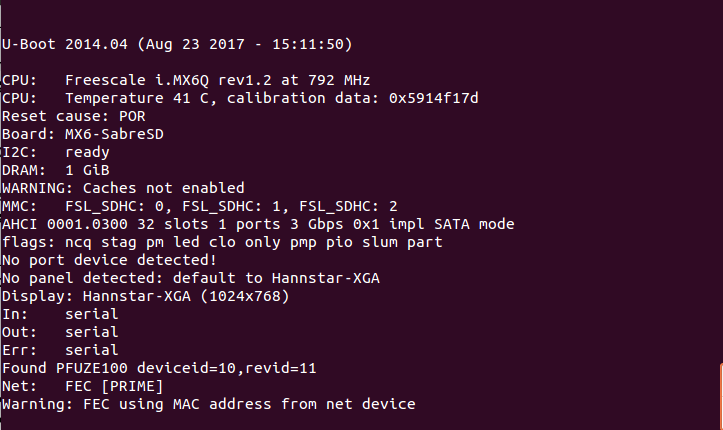Viewport: 723px width, 430px height.
Task: Click the MMC: FSL_SDHC line
Action: [x=200, y=205]
